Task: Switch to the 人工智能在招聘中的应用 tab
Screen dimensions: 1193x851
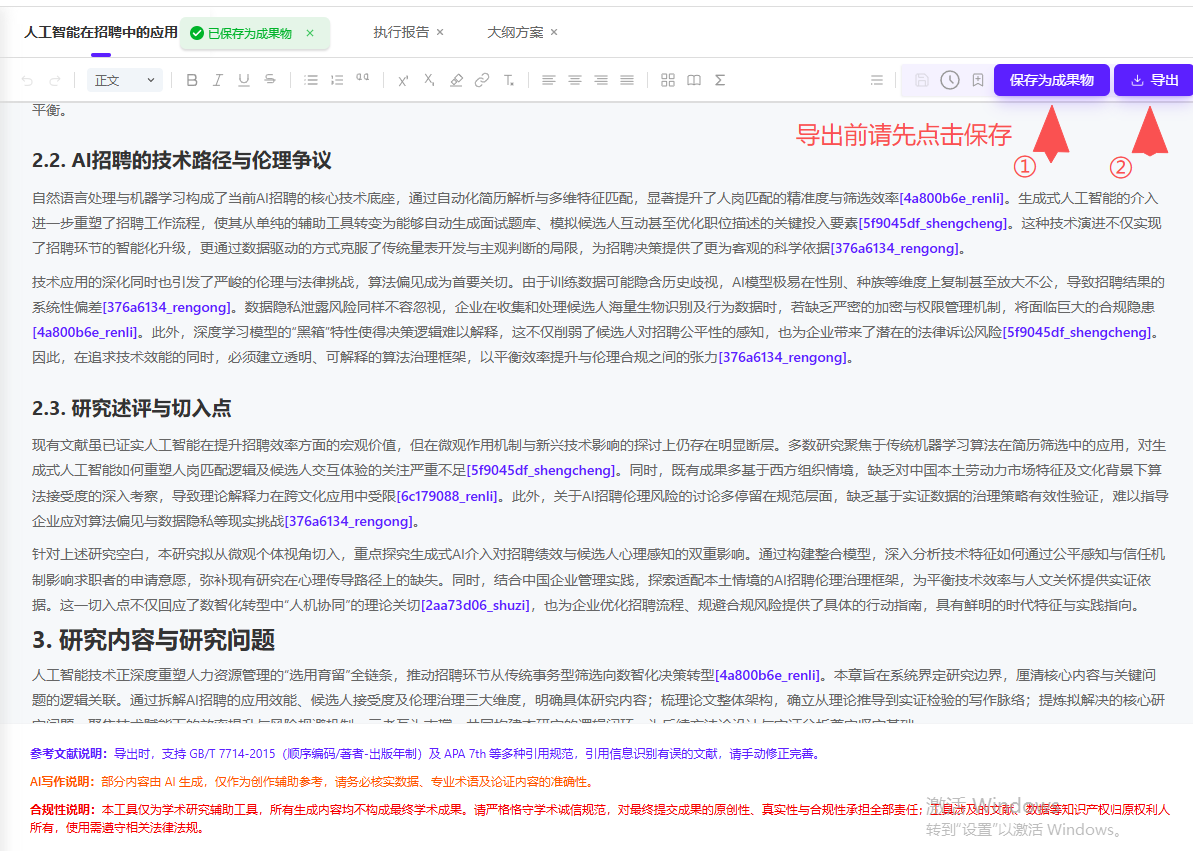Action: 100,32
